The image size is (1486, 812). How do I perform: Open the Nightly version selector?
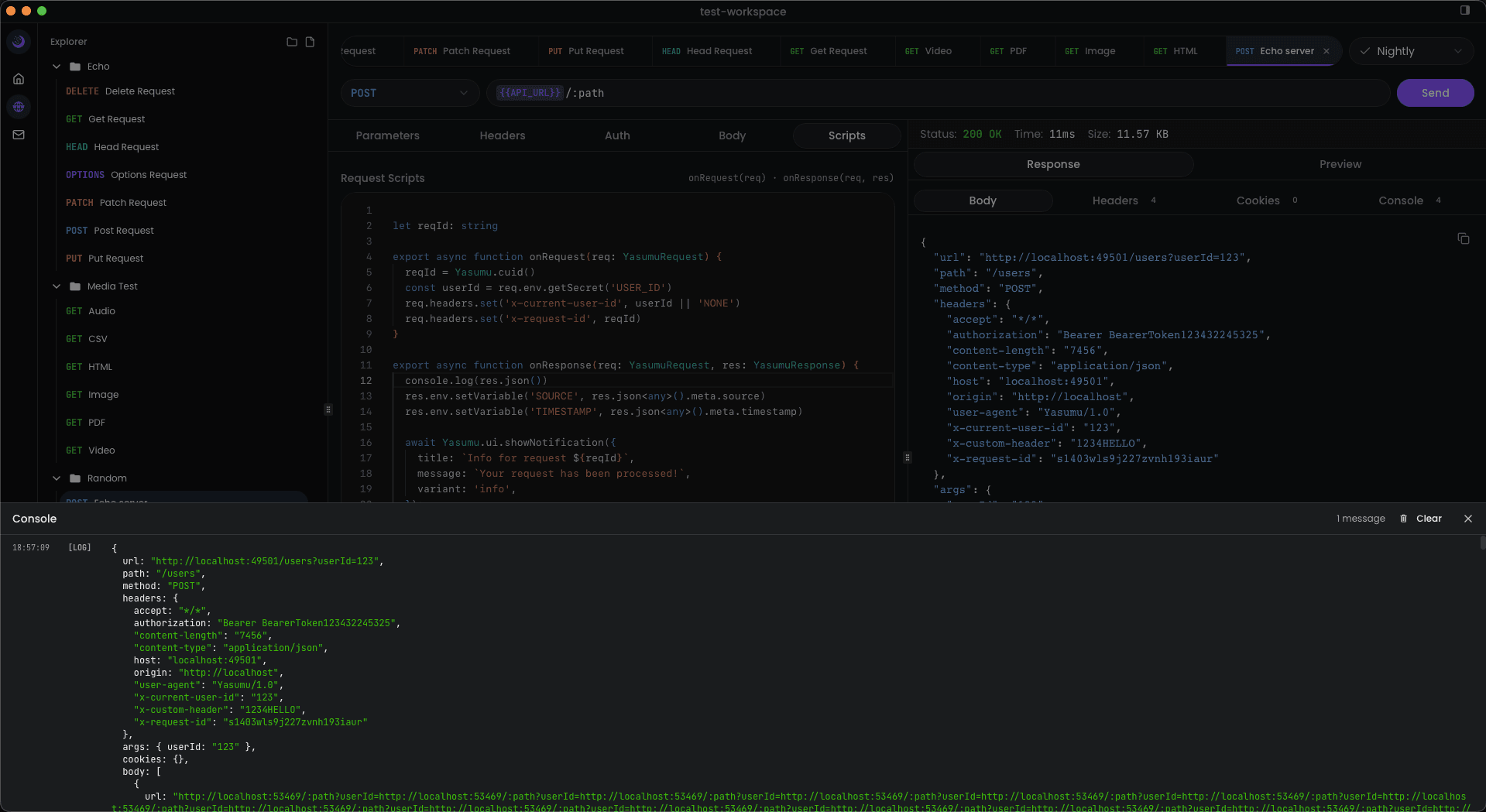point(1411,51)
